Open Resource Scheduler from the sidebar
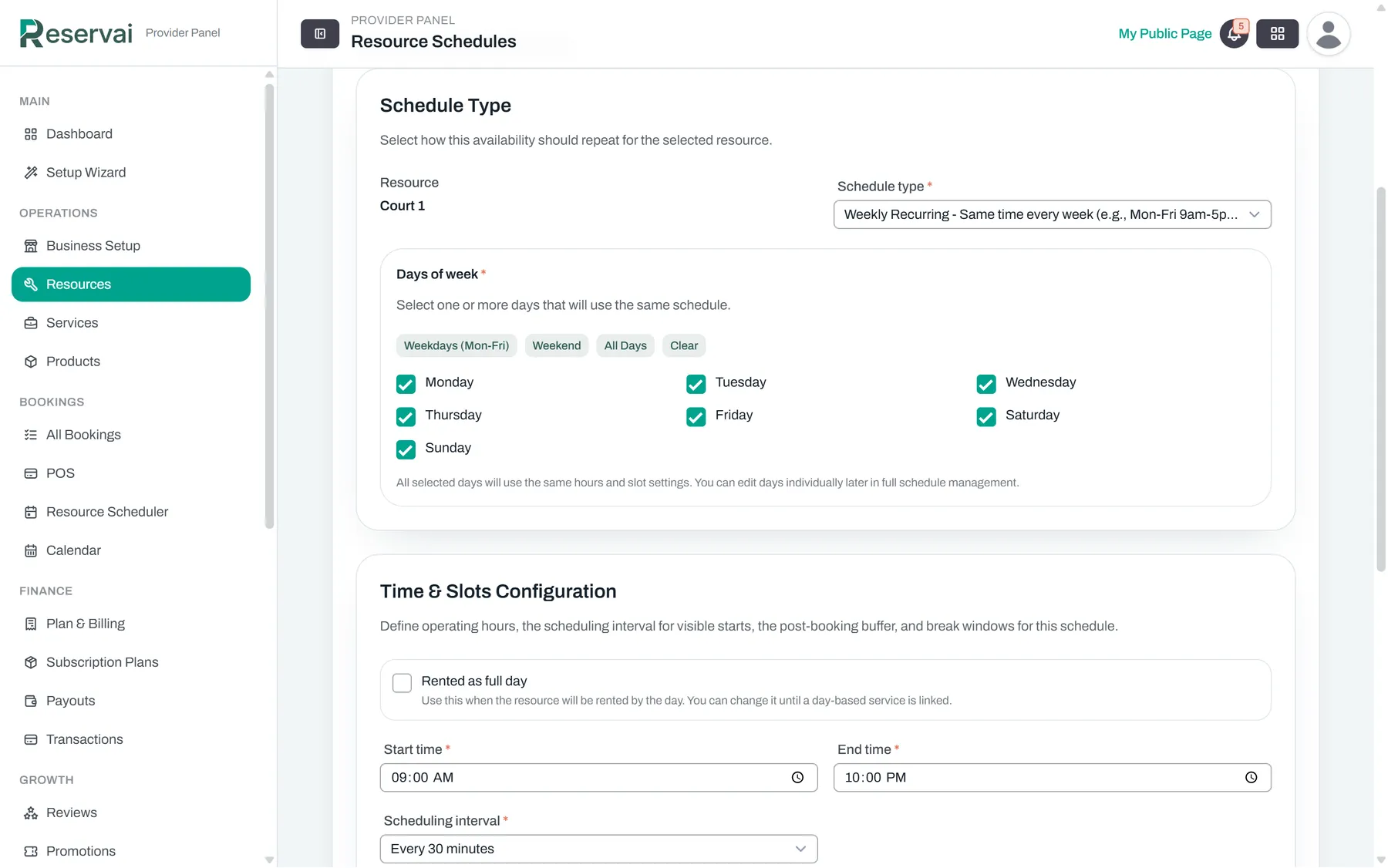Screen dimensions: 1388x868 click(131, 512)
